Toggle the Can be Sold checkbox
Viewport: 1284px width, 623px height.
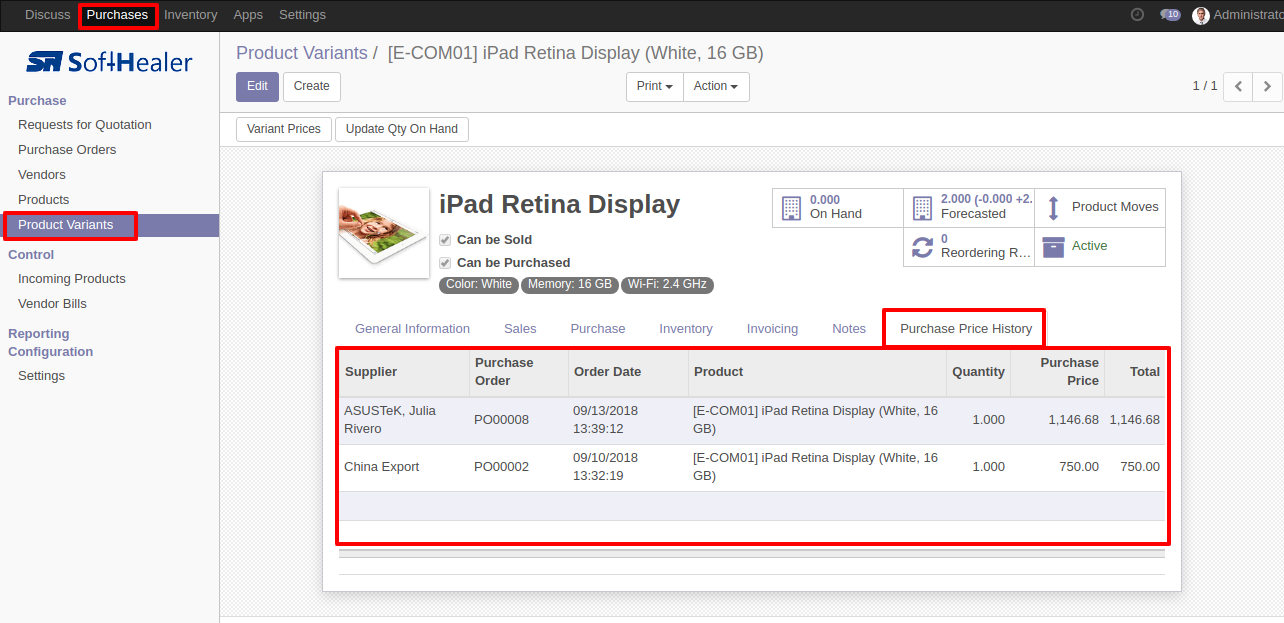[x=445, y=240]
